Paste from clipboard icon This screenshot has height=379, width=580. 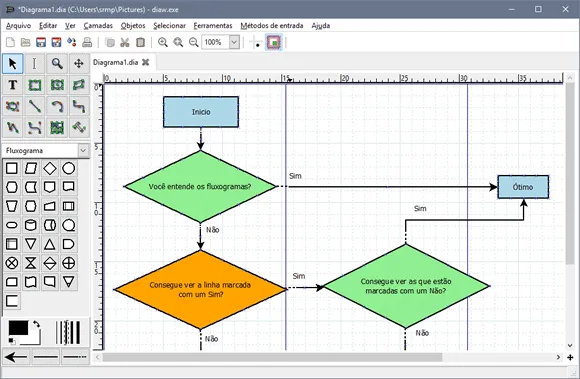point(141,42)
